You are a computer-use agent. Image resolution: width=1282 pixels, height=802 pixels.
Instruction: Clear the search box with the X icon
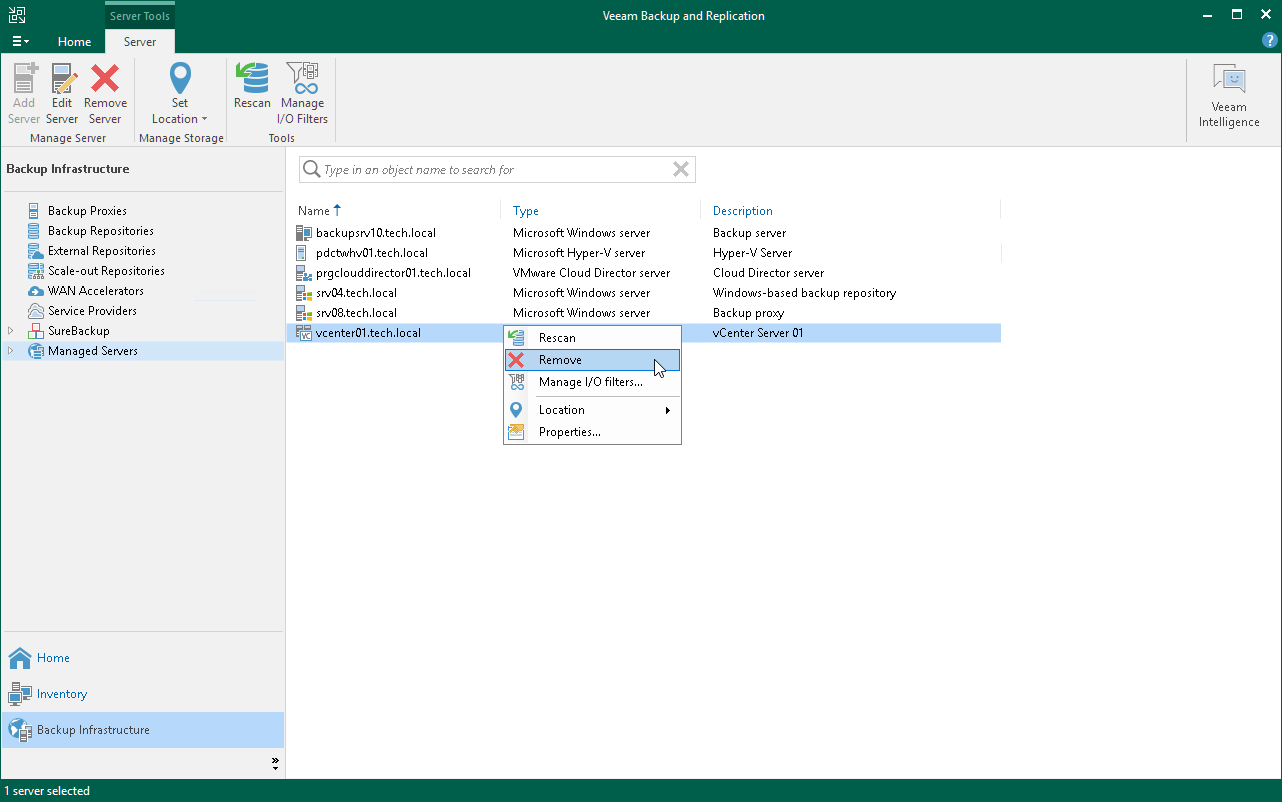point(681,170)
